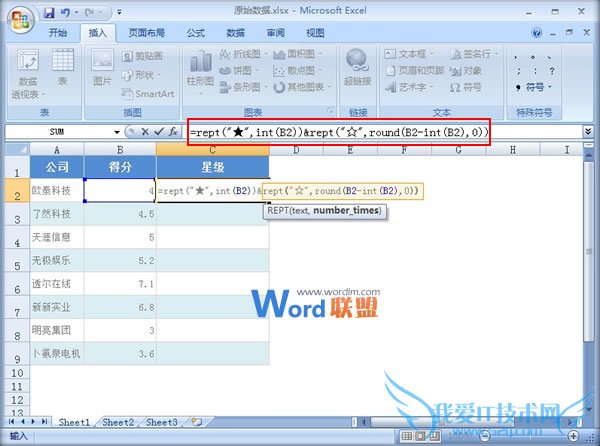Open the 面积图 area chart menu

pyautogui.click(x=298, y=54)
